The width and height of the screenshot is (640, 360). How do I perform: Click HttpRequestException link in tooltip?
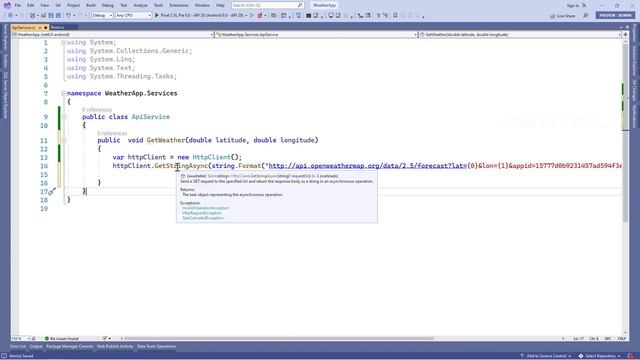(x=202, y=213)
